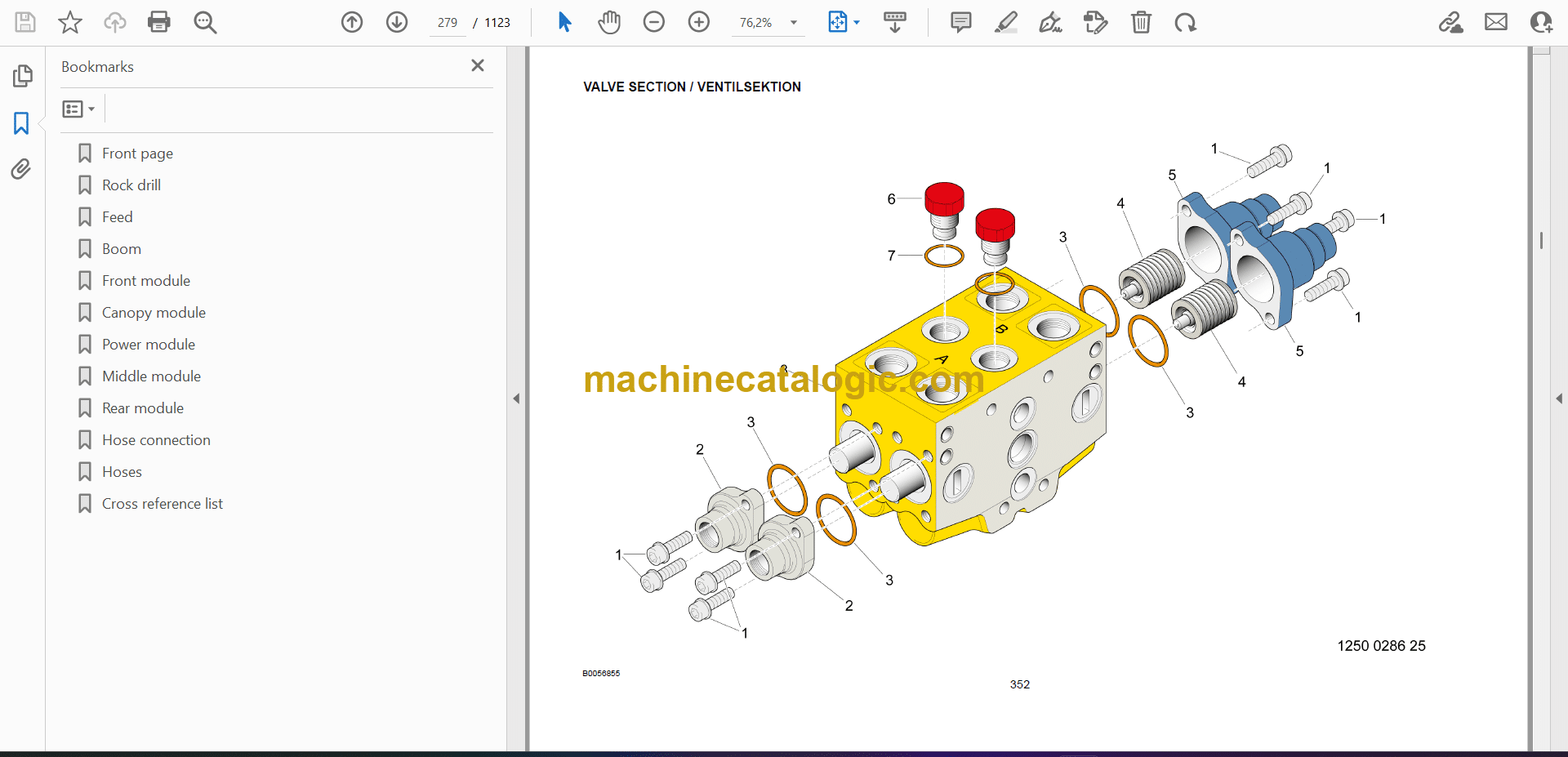Add a sticky note comment
Image resolution: width=1568 pixels, height=757 pixels.
pyautogui.click(x=960, y=22)
